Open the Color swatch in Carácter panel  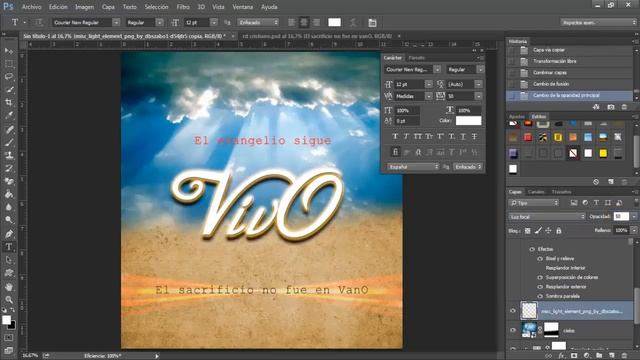tap(469, 120)
